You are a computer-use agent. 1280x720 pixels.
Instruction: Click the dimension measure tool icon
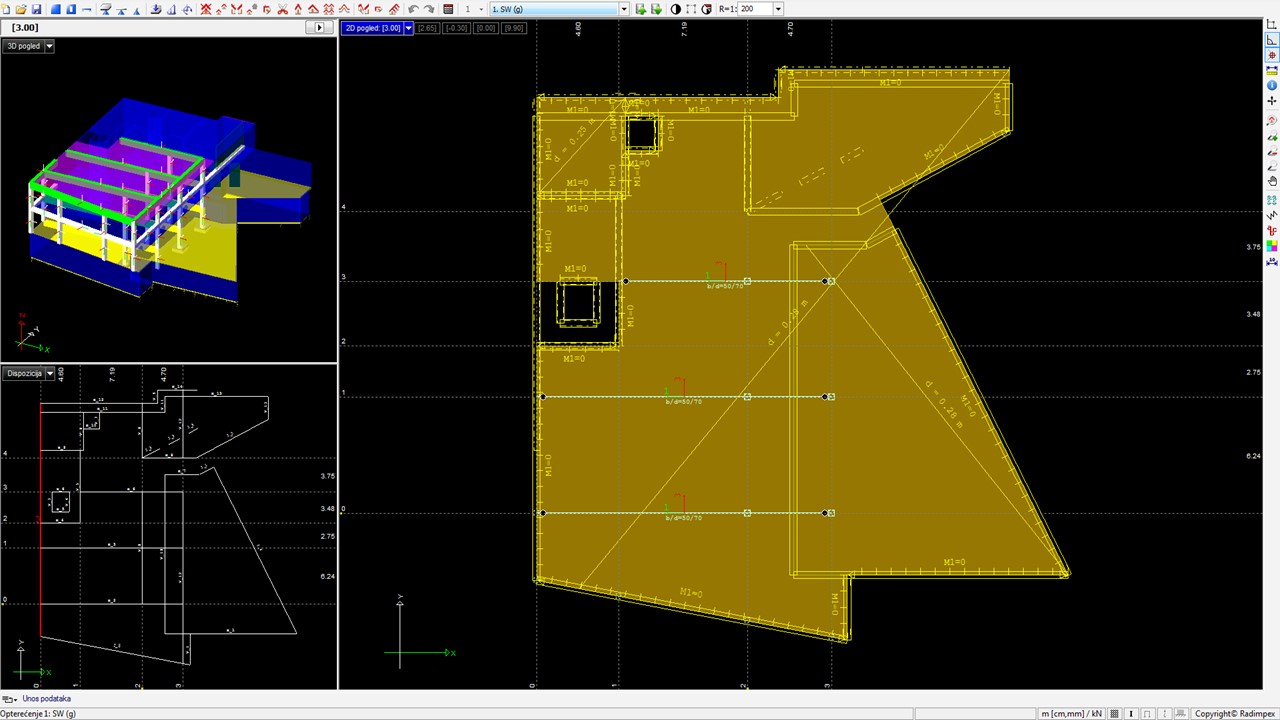(1272, 70)
